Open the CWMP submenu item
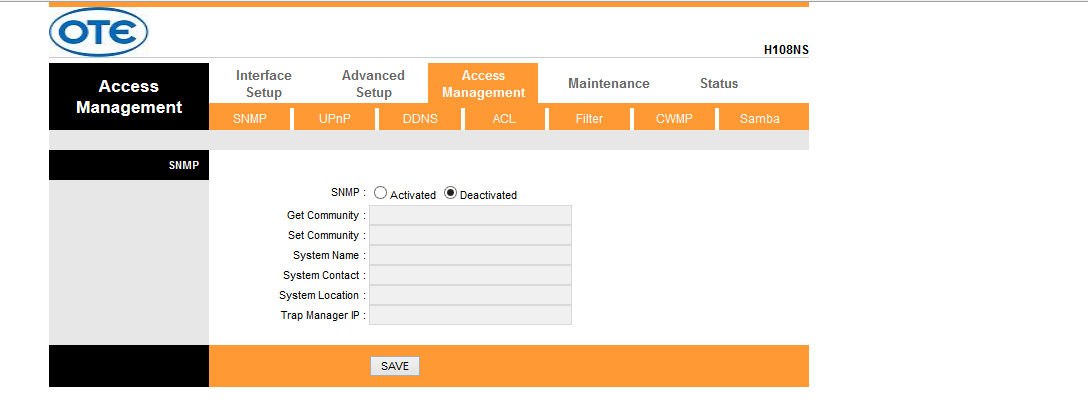Viewport: 1088px width, 418px height. (674, 119)
